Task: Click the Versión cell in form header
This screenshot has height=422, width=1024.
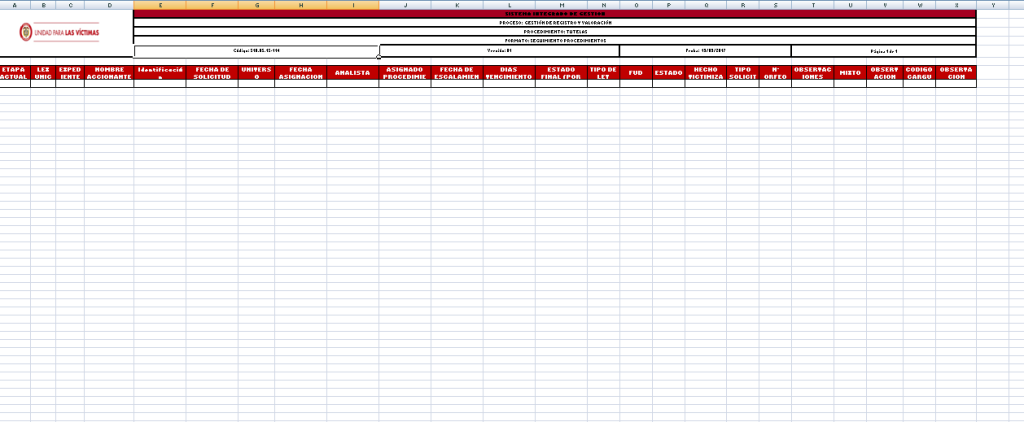Action: pyautogui.click(x=499, y=50)
